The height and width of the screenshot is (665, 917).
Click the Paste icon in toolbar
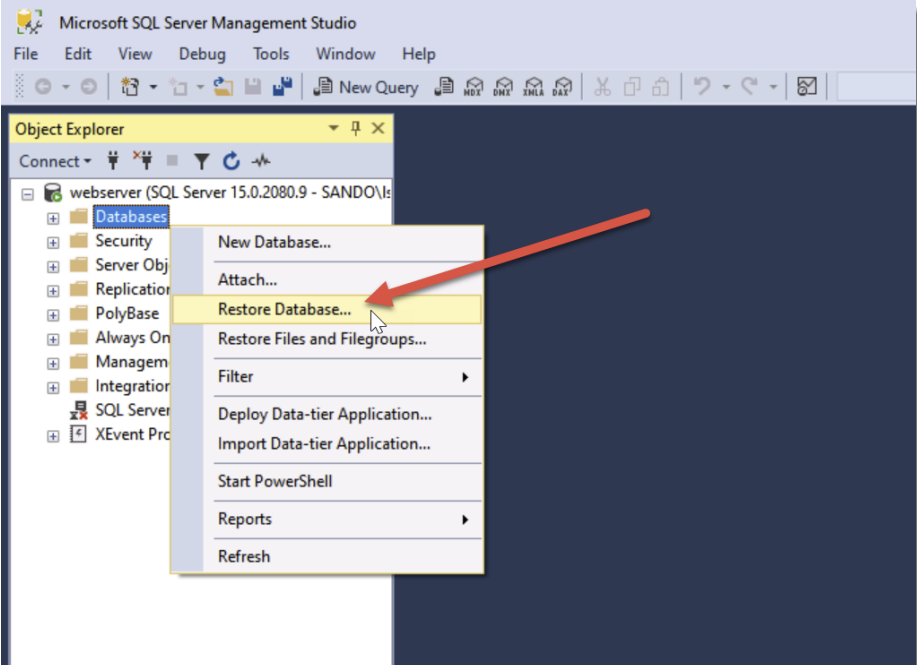tap(660, 87)
